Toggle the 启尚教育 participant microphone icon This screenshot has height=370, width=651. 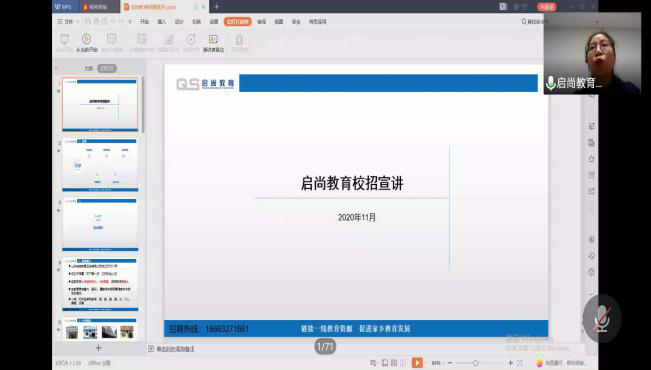coord(550,83)
